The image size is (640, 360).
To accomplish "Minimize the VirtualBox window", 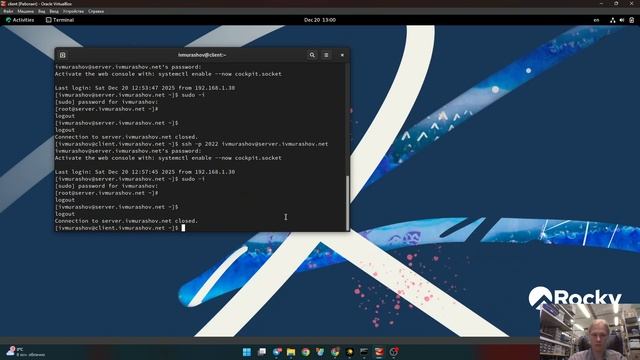I will pyautogui.click(x=601, y=3).
